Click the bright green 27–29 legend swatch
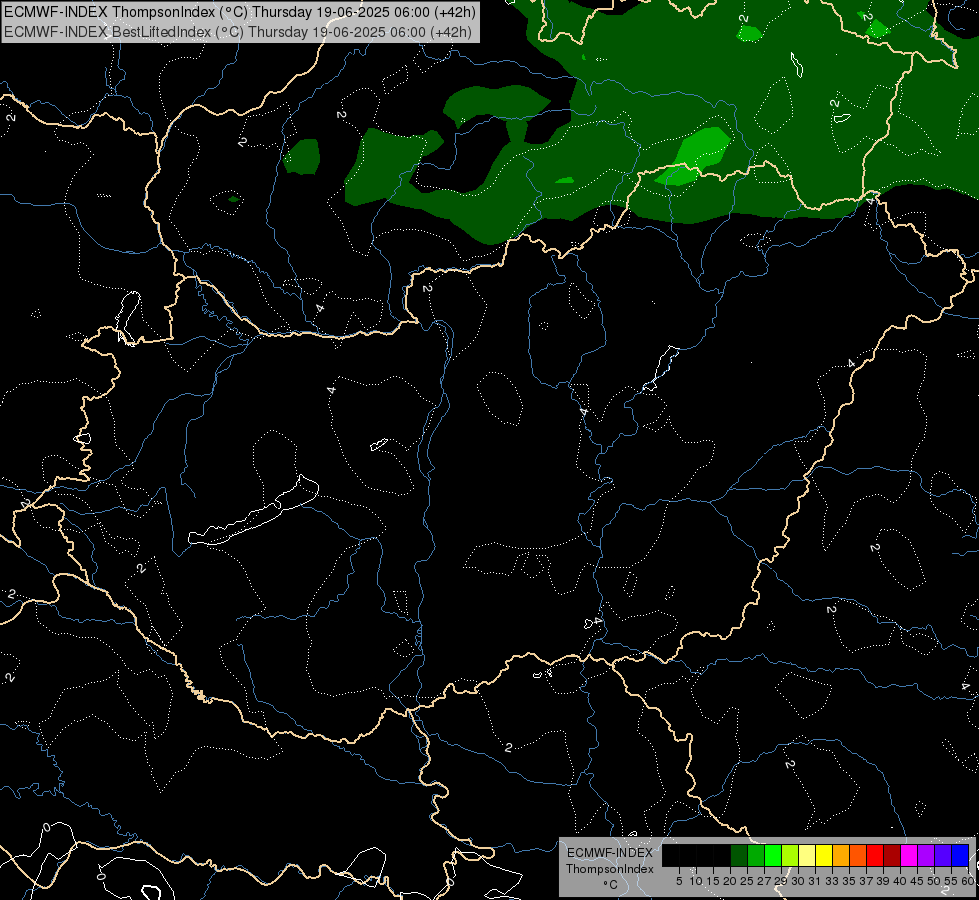The width and height of the screenshot is (979, 900). pos(773,855)
